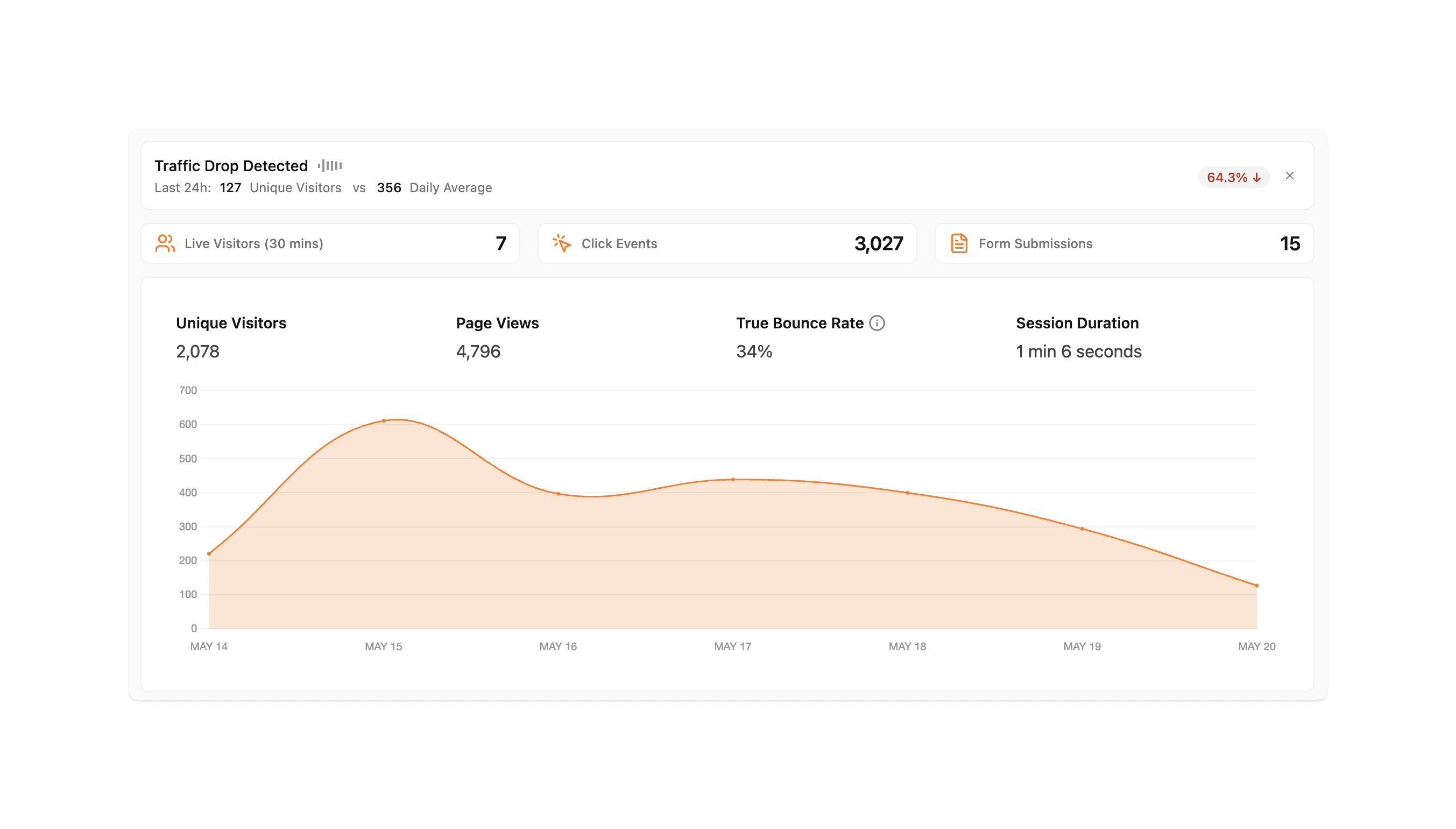Click the 0 y-axis label
This screenshot has width=1456, height=829.
tap(194, 629)
